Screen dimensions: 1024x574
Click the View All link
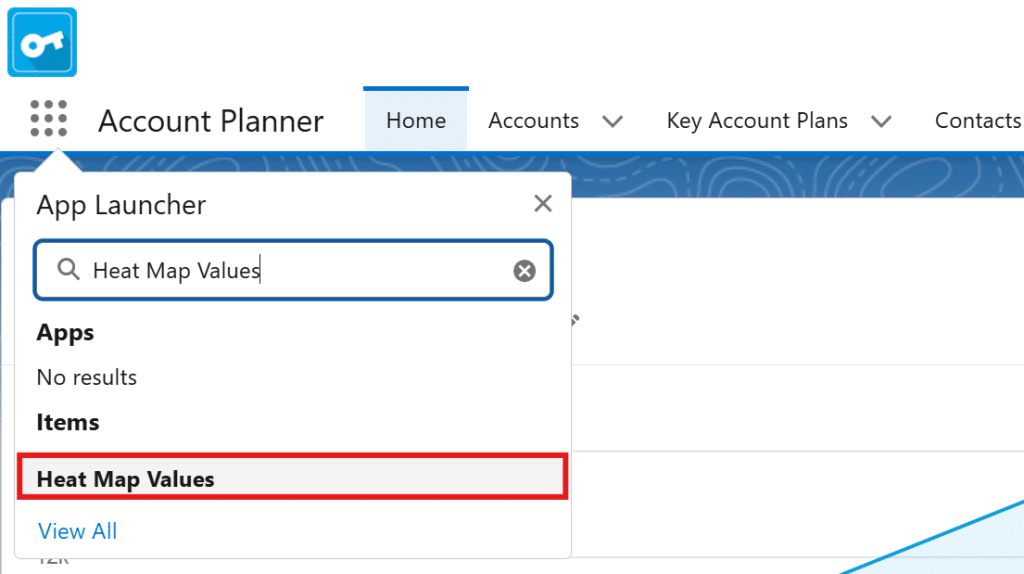click(77, 531)
